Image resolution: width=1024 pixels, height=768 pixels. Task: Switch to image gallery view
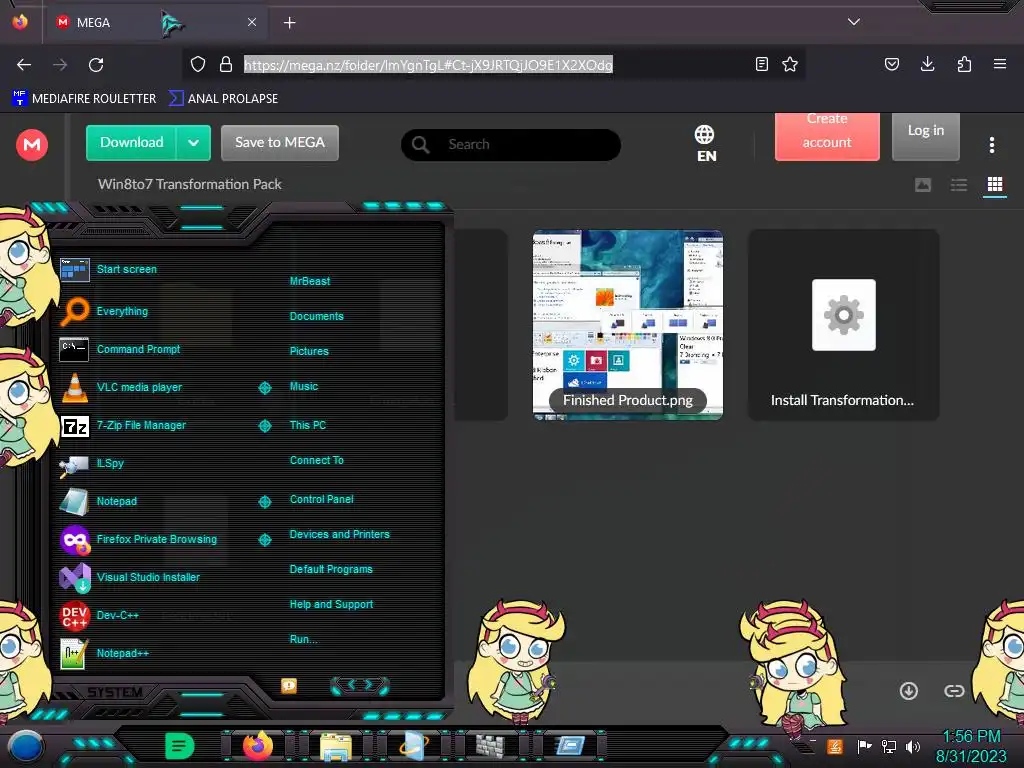923,185
